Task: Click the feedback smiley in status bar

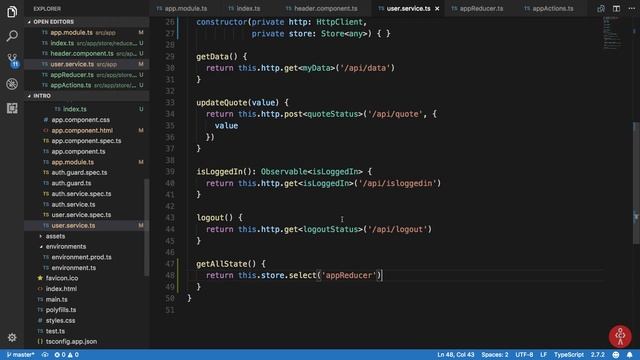Action: (x=616, y=355)
